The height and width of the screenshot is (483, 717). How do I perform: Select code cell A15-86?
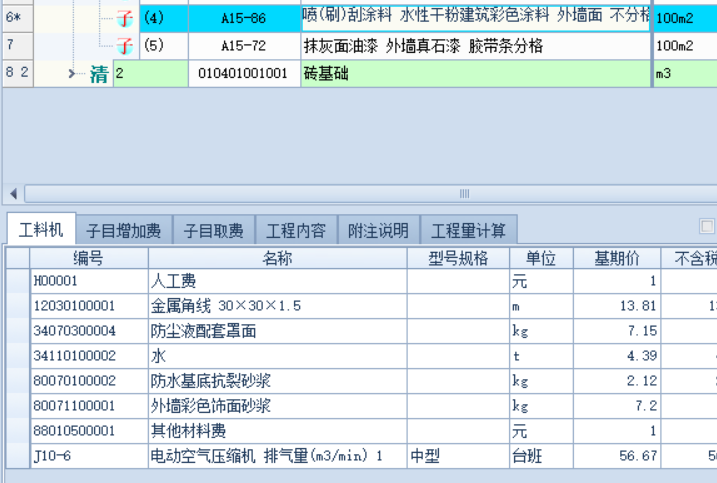click(x=244, y=18)
